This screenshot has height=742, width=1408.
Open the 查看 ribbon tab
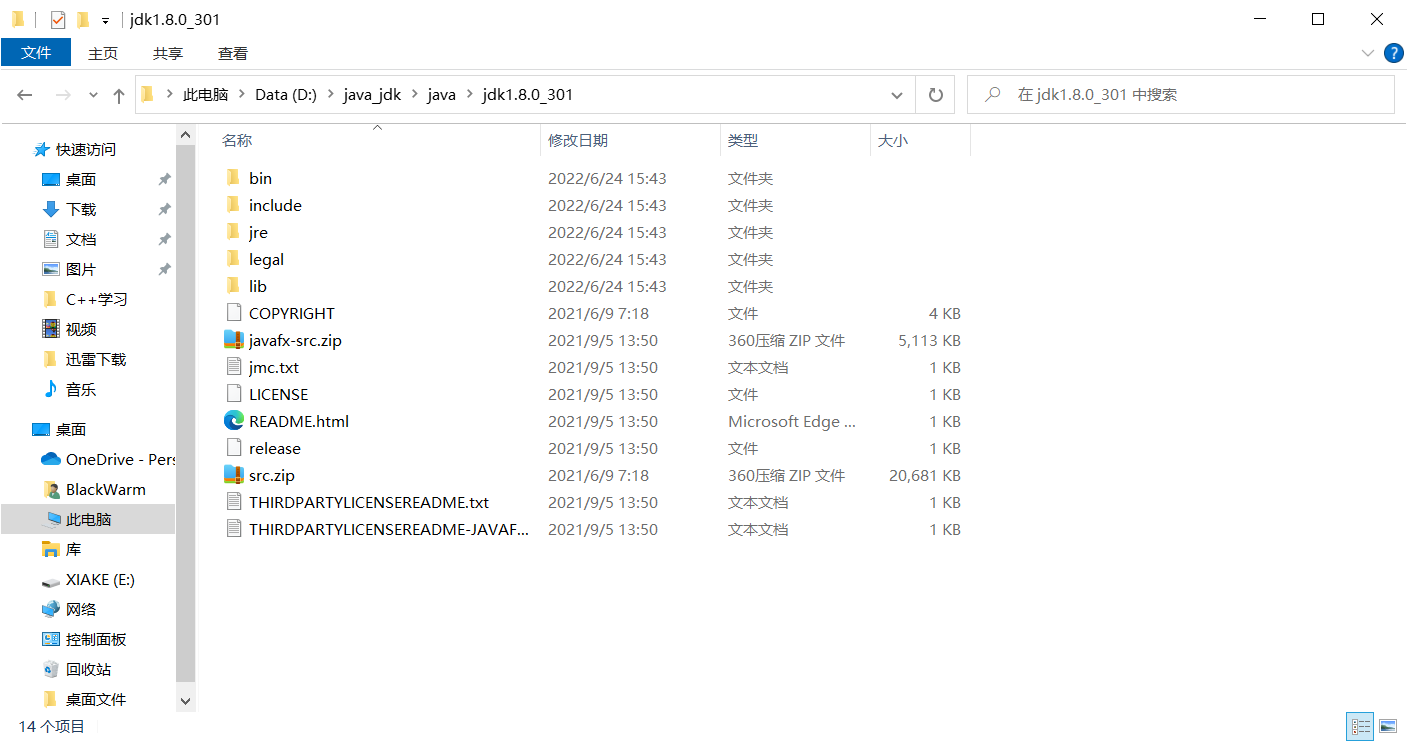click(x=233, y=53)
